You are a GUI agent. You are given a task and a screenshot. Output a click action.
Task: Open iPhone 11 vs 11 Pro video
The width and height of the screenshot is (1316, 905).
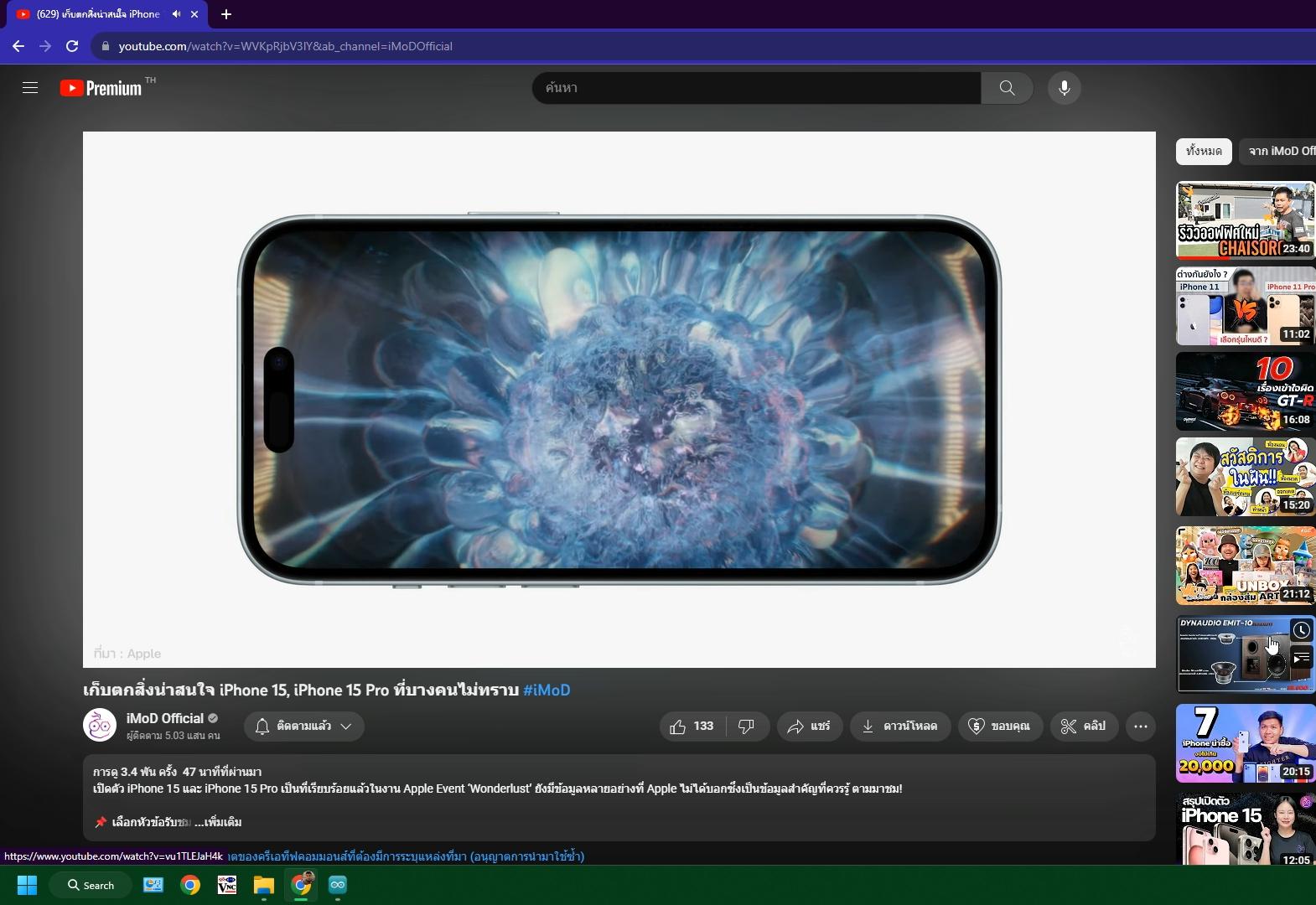point(1246,306)
